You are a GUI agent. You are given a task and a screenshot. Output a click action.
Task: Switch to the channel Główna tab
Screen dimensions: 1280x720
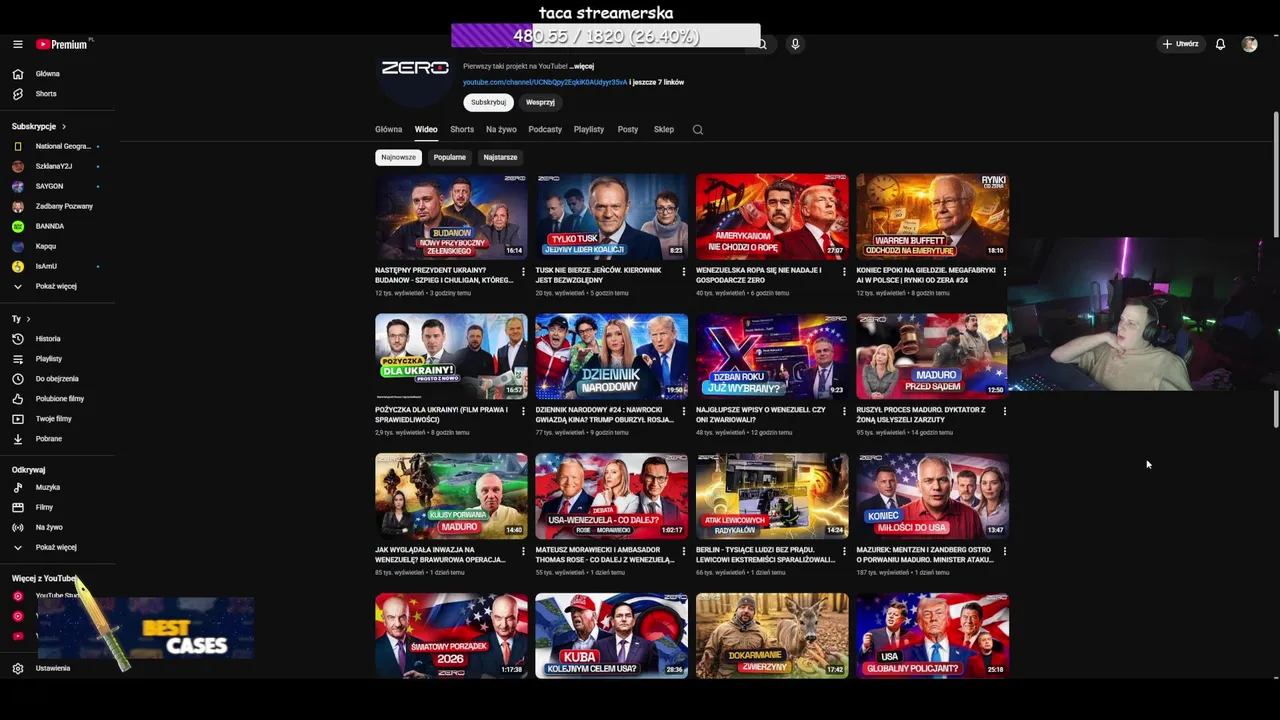388,130
